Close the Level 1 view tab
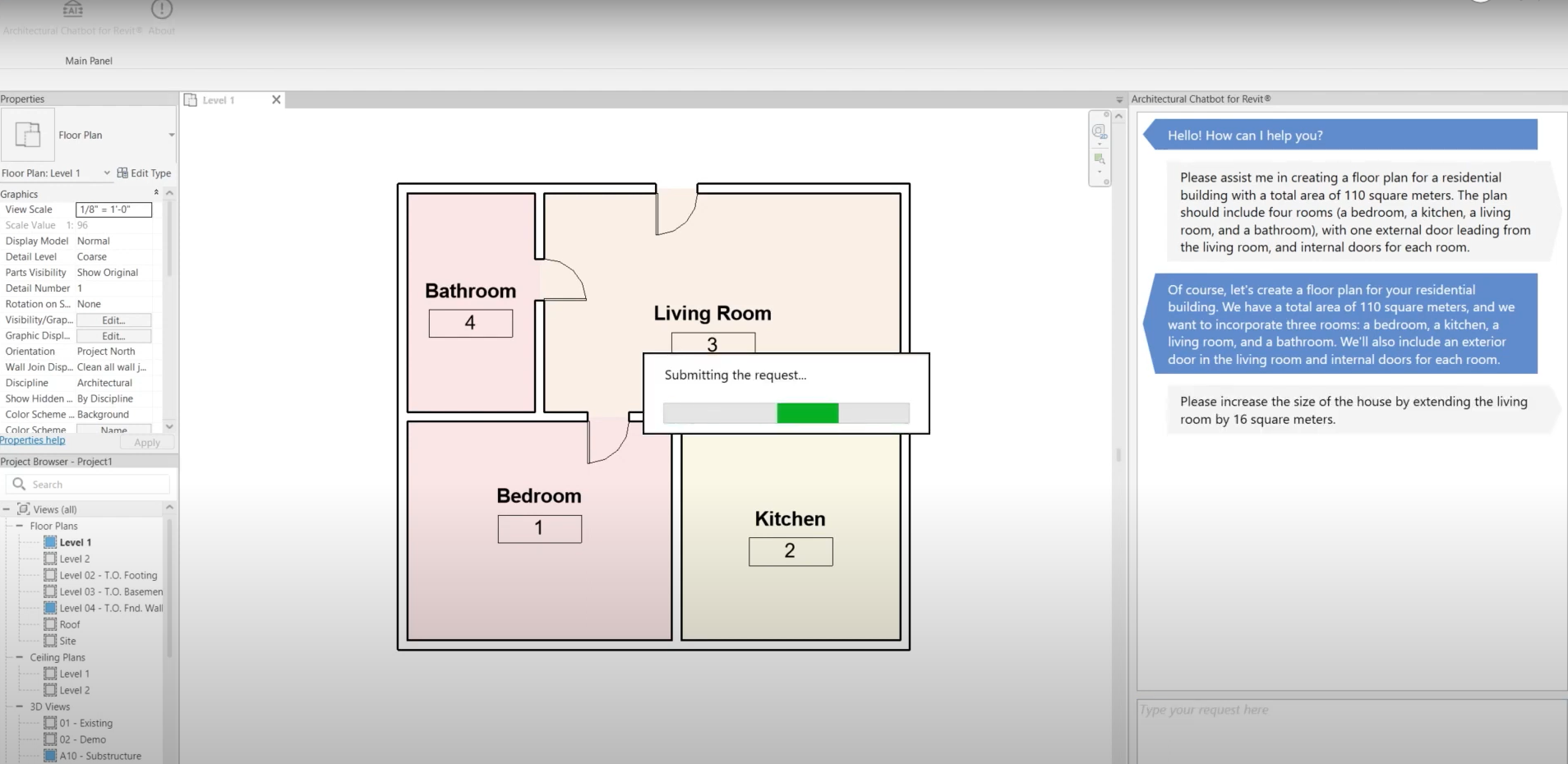The height and width of the screenshot is (764, 1568). [x=276, y=99]
